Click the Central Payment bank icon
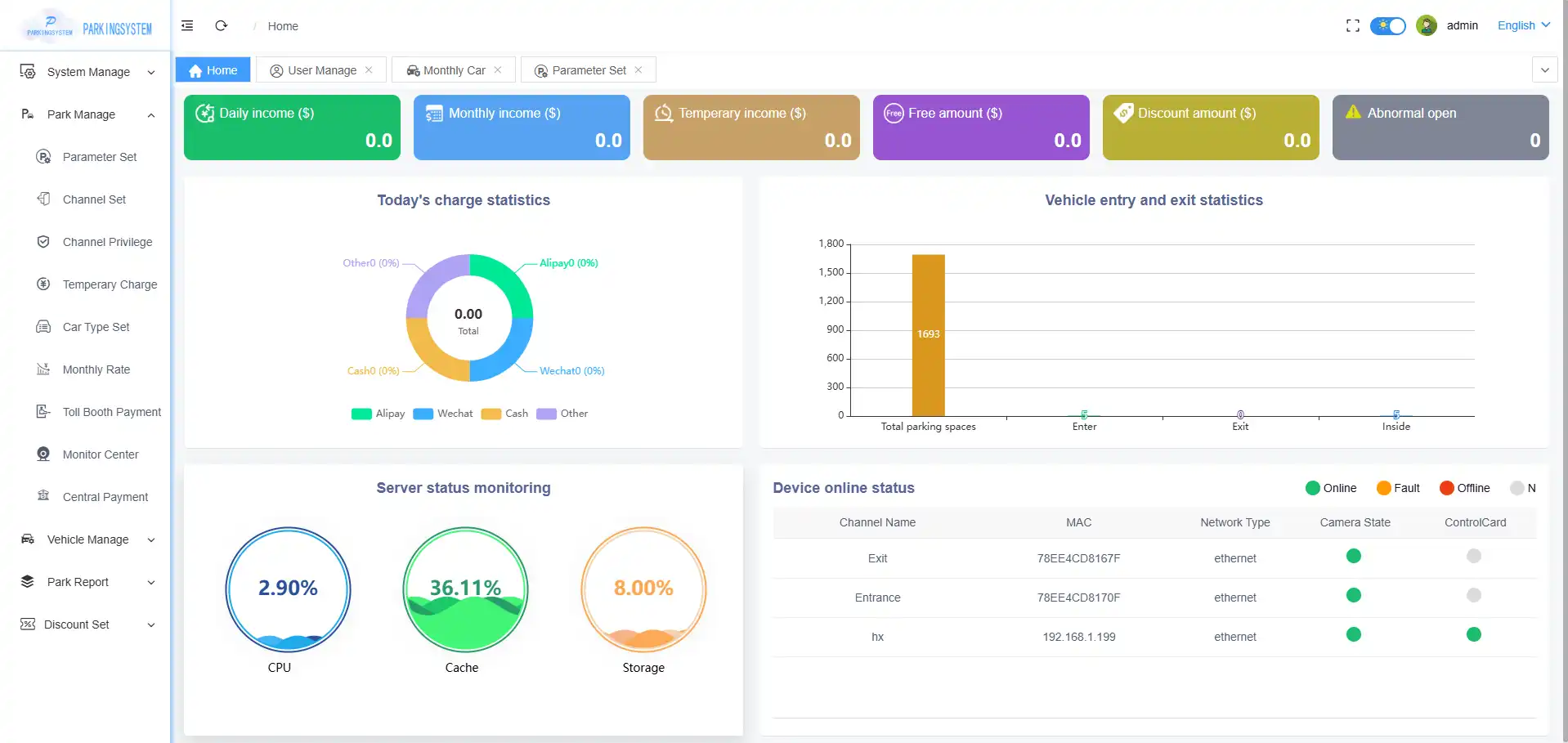Screen dimensions: 1568x743 pyautogui.click(x=43, y=496)
